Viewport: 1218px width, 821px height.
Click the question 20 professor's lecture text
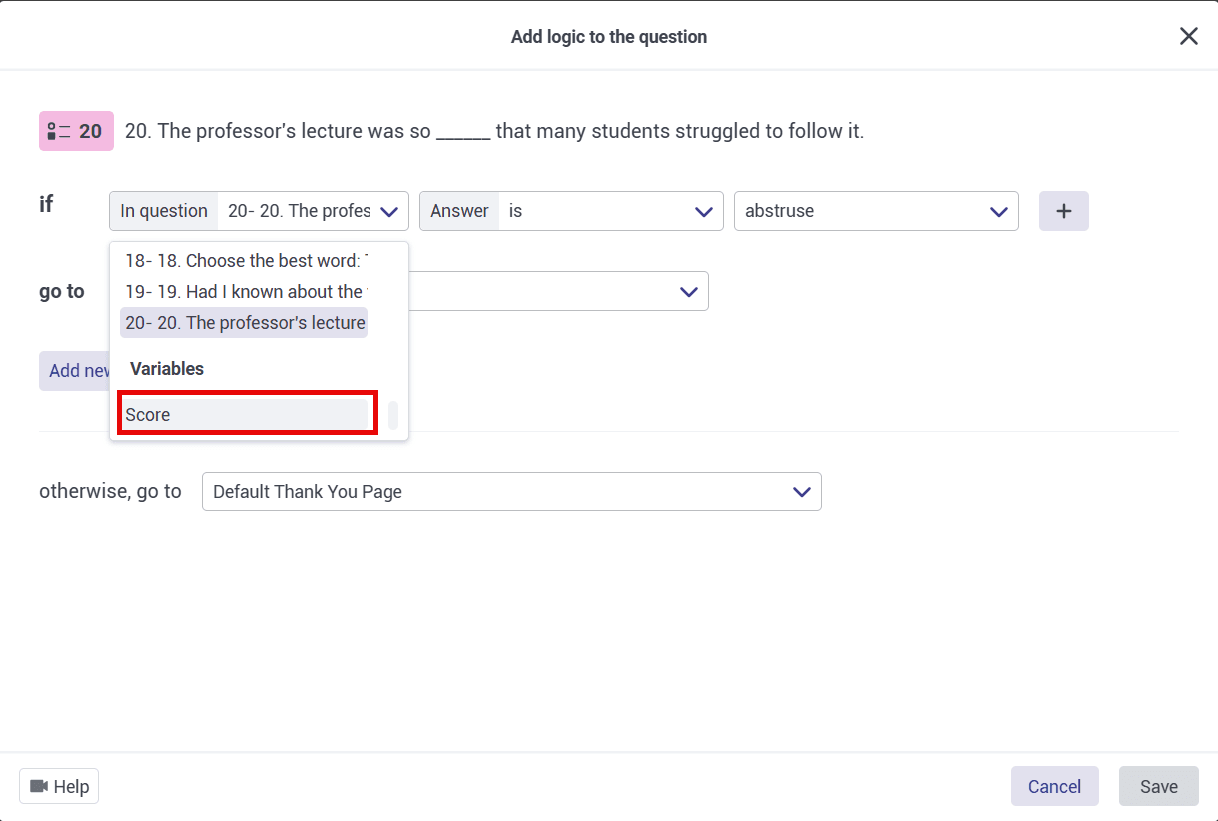[494, 131]
